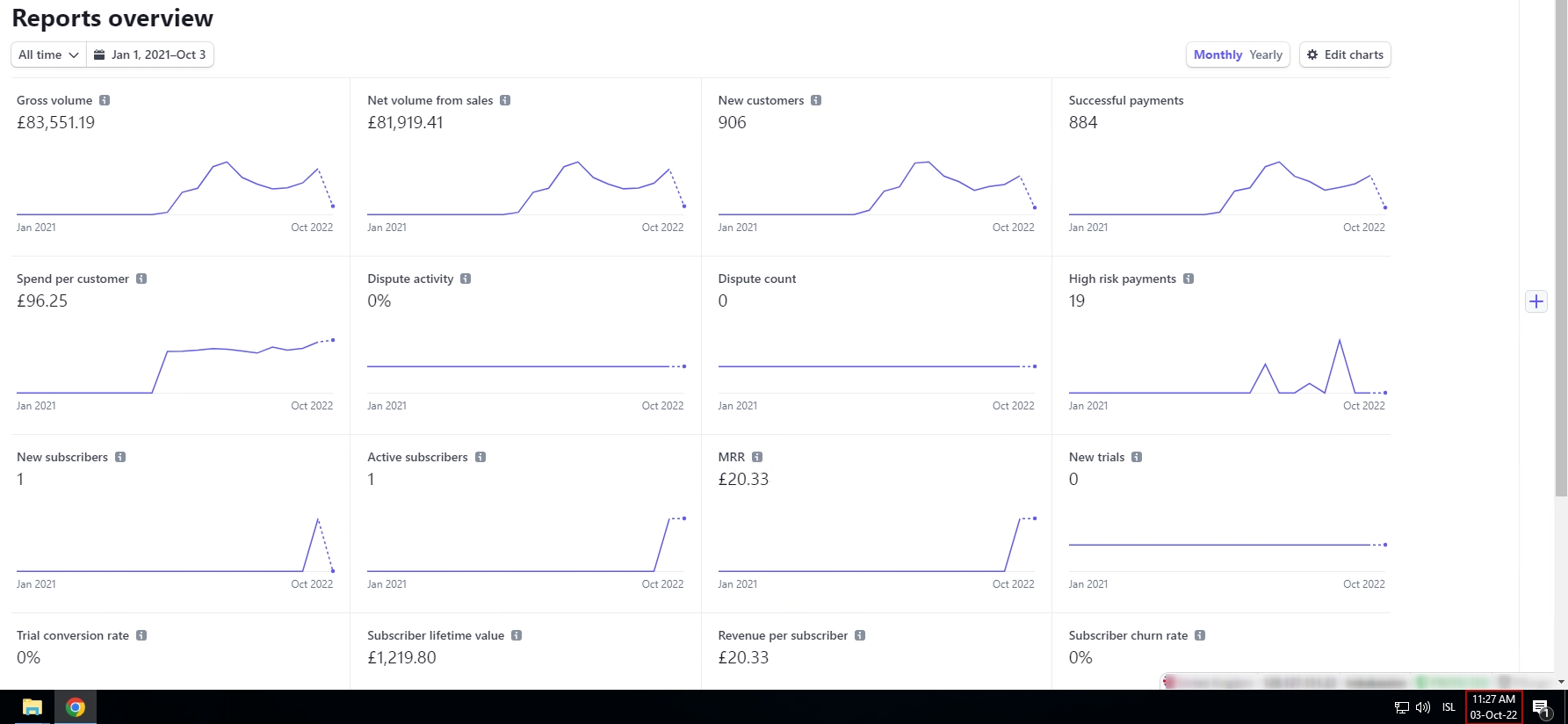Click the info icon next to New customers
The height and width of the screenshot is (724, 1568).
coord(816,100)
